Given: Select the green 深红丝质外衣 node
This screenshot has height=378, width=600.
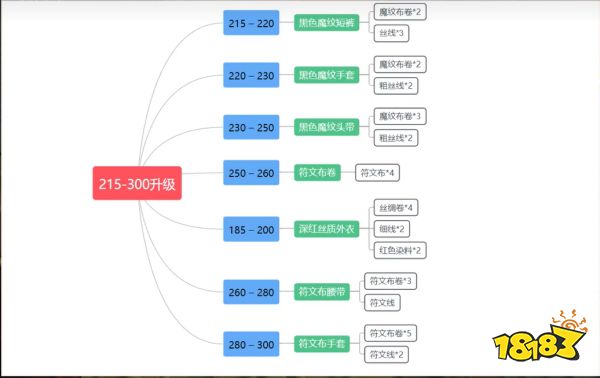Looking at the screenshot, I should [x=326, y=229].
